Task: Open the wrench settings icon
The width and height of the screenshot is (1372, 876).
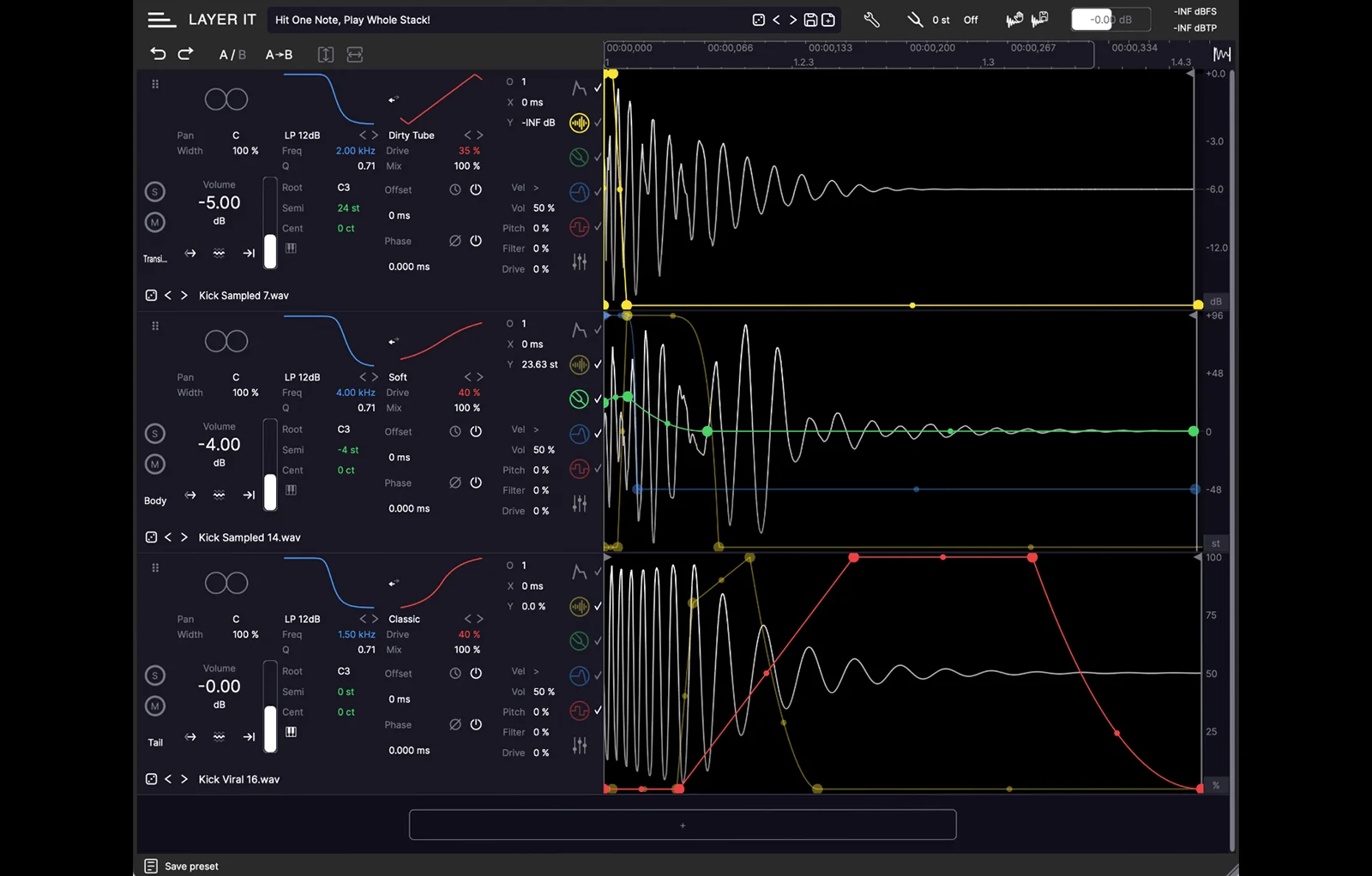Action: pyautogui.click(x=871, y=20)
